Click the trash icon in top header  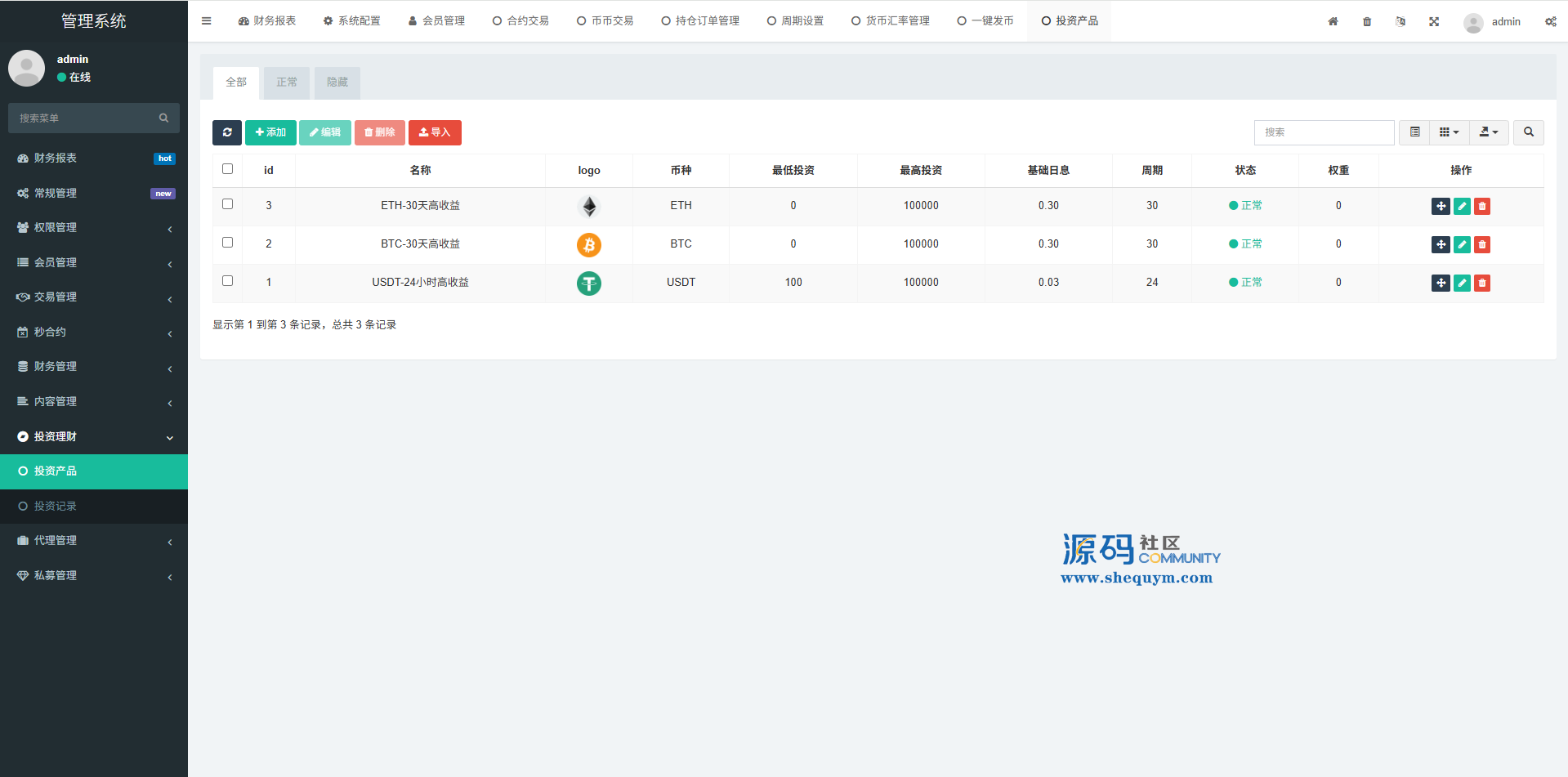click(x=1367, y=21)
